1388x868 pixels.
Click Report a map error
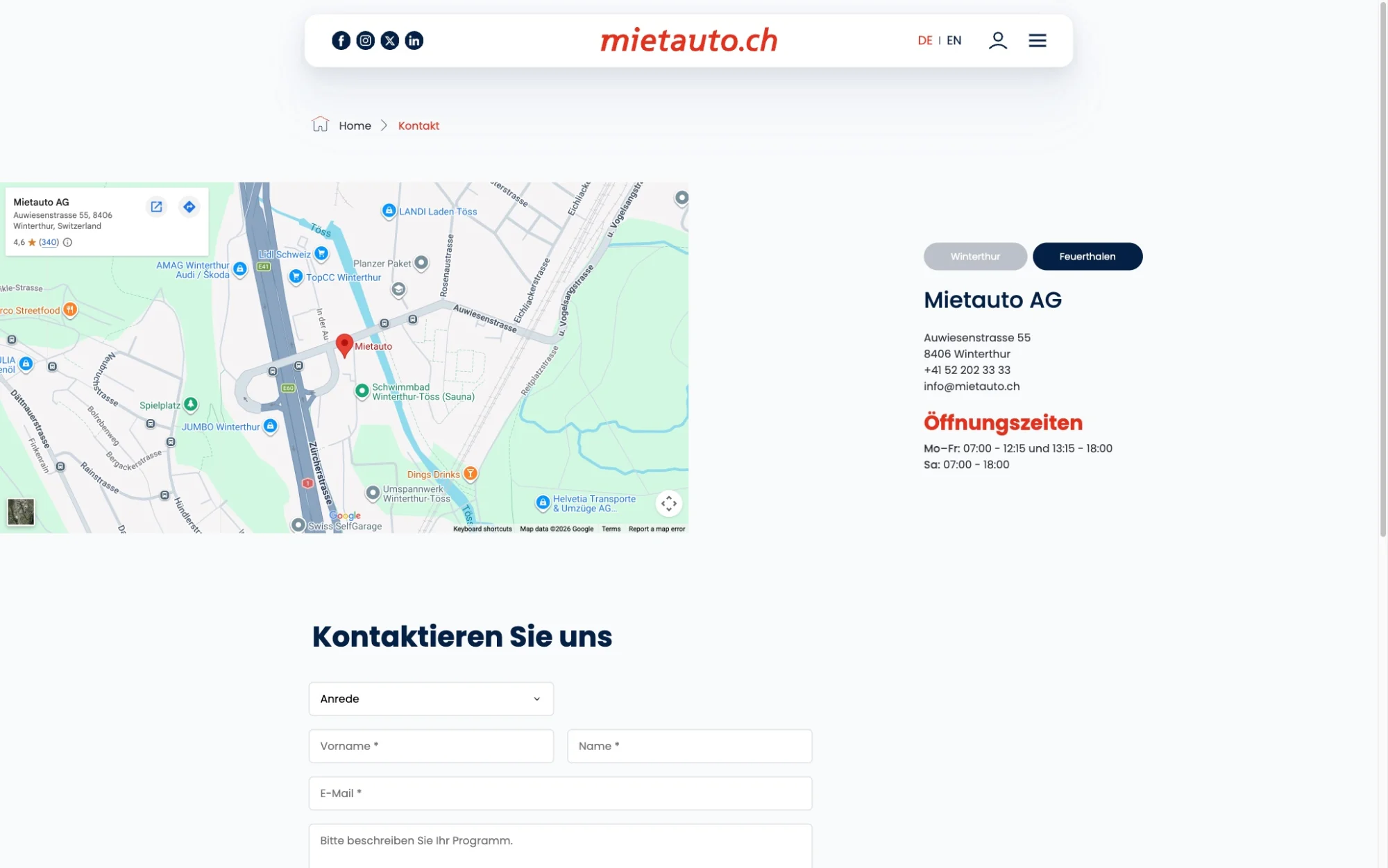657,529
